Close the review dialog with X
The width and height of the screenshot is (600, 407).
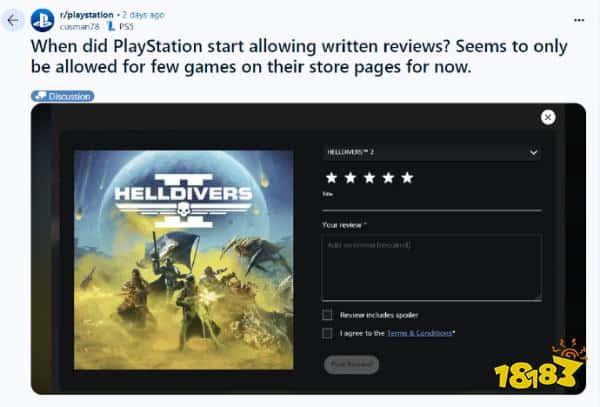(548, 117)
